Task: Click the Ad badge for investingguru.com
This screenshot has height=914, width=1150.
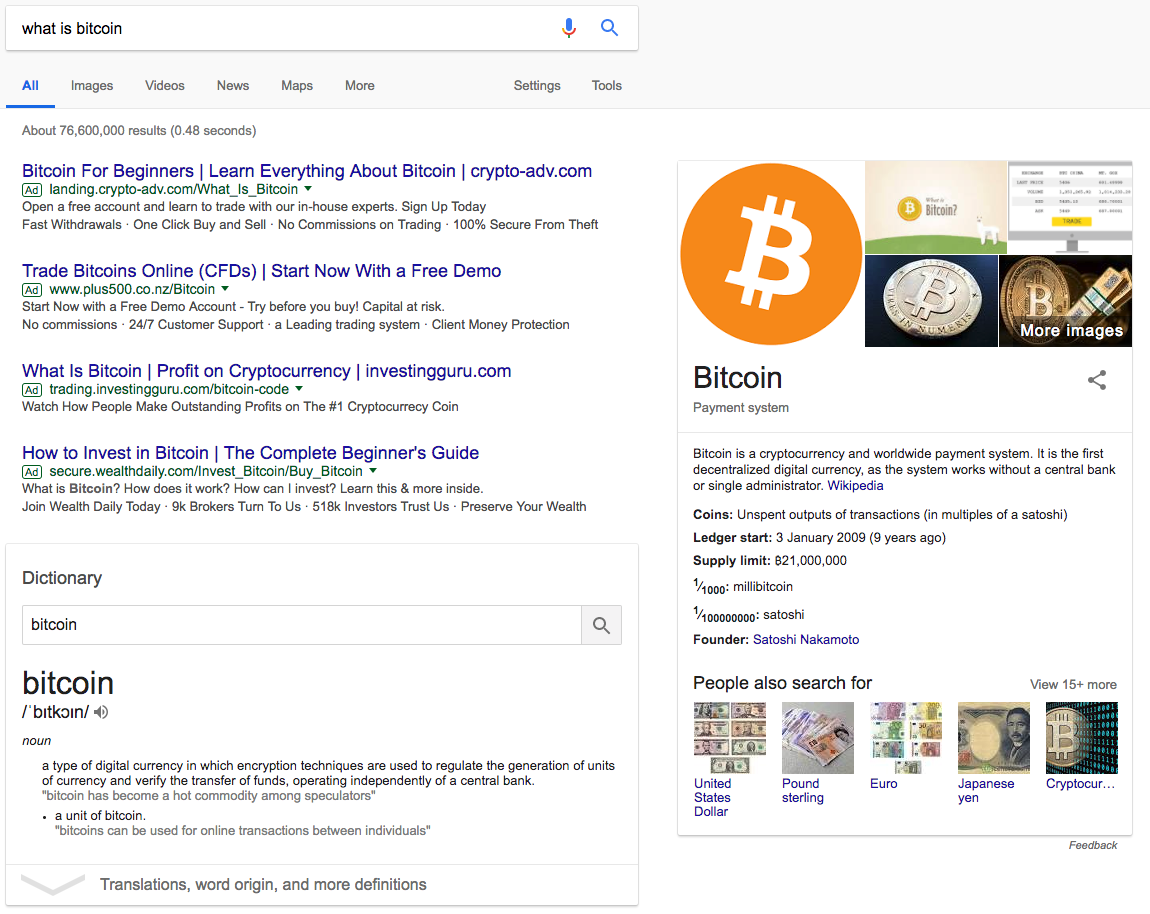Action: (32, 390)
